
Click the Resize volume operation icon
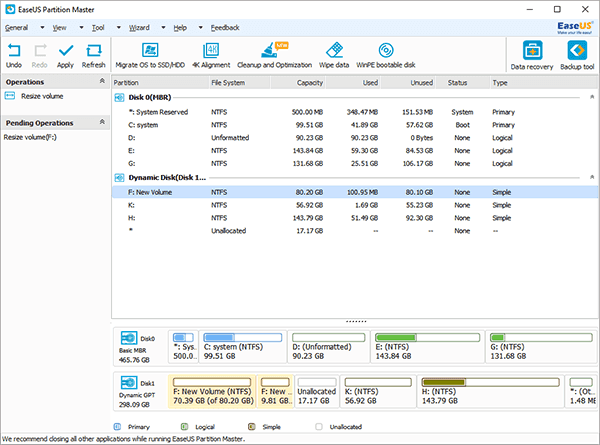[10, 96]
